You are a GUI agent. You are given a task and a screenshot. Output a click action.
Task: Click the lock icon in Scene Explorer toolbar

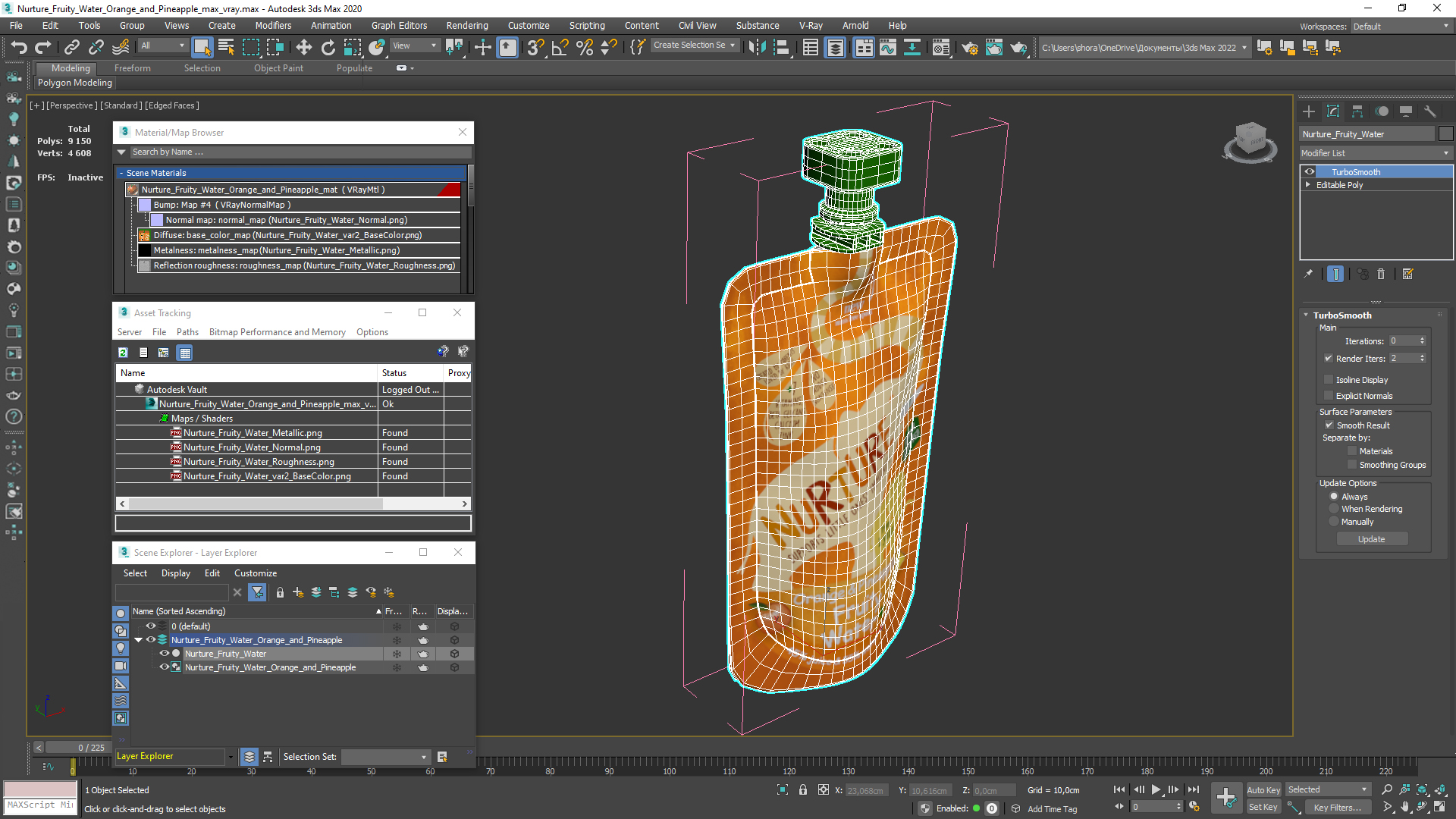280,592
